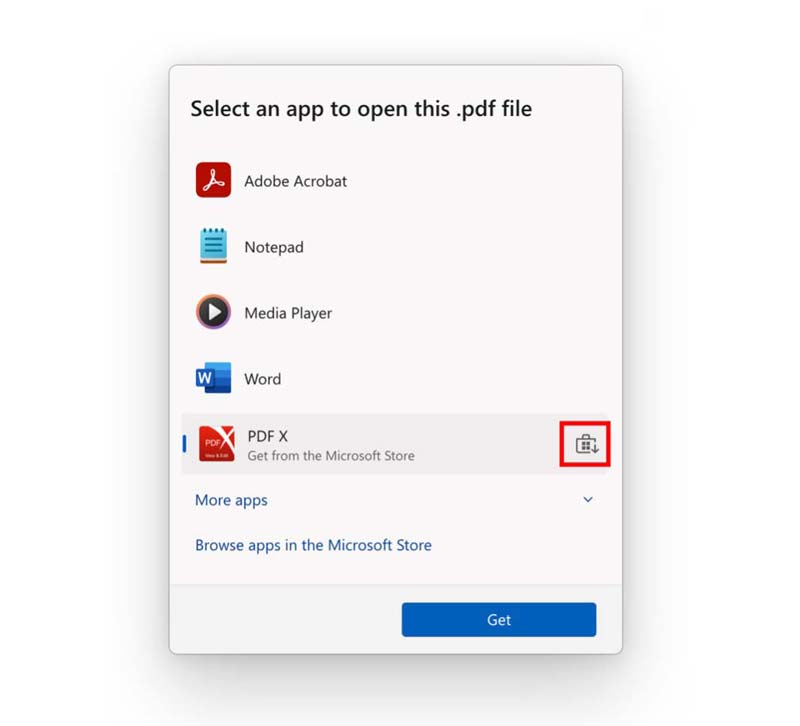This screenshot has width=800, height=726.
Task: Click the Media Player app icon
Action: [x=213, y=312]
